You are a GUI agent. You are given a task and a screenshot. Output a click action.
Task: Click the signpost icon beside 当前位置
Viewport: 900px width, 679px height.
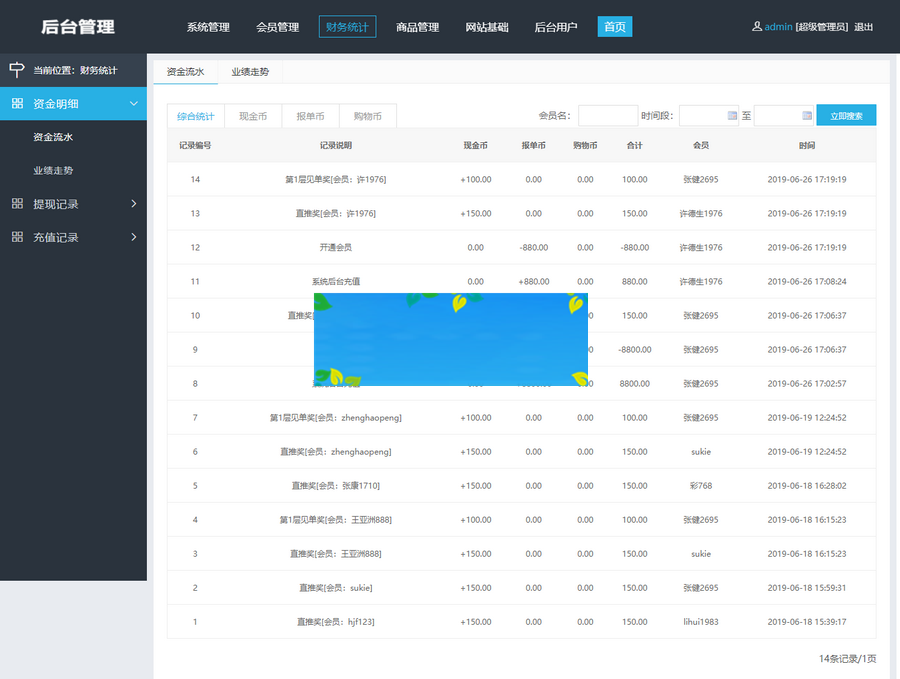point(16,70)
